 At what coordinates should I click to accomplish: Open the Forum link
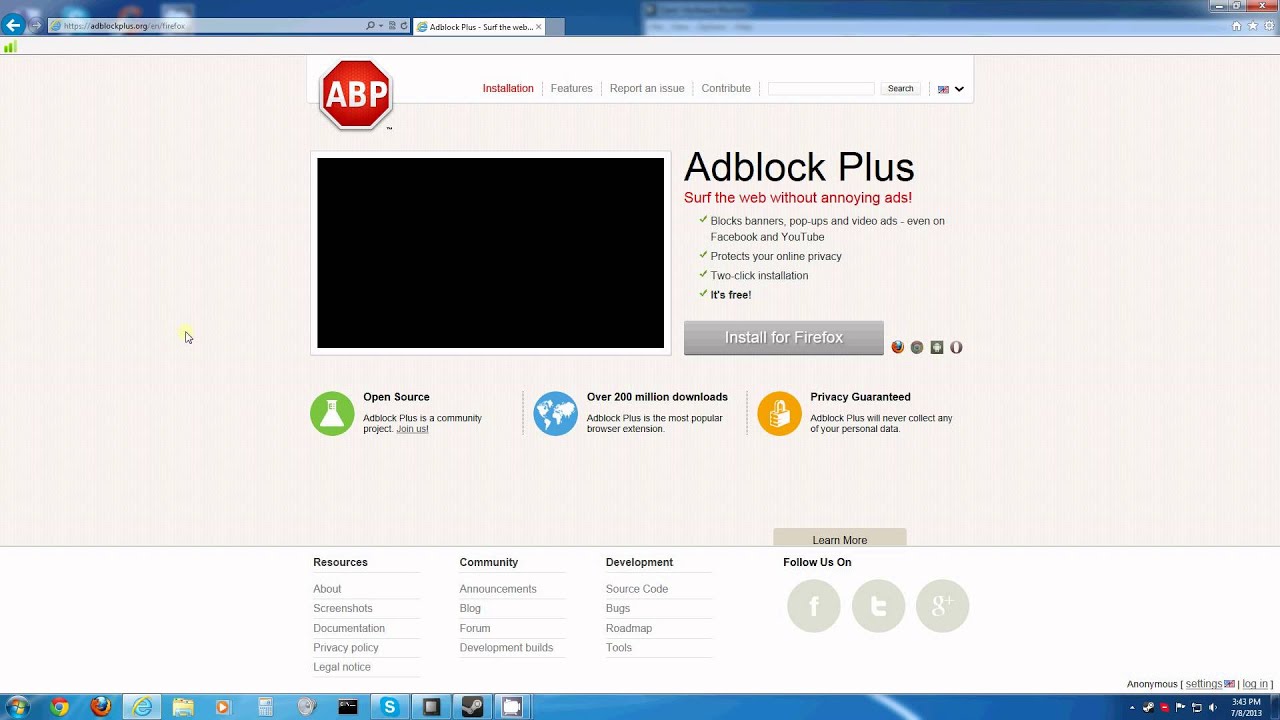pos(475,628)
